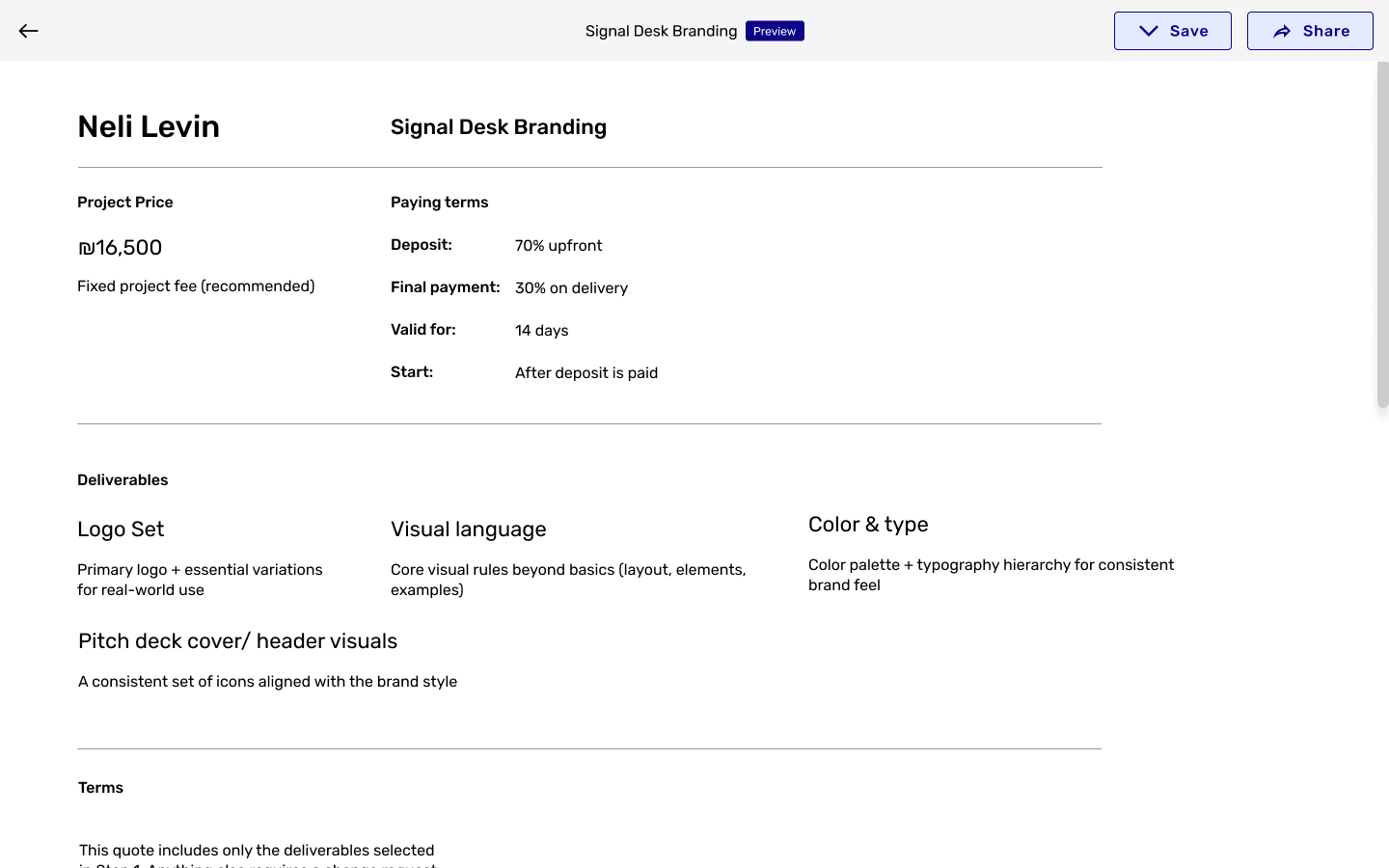Click 'A consistent set of icons' description
The width and height of the screenshot is (1389, 868).
pyautogui.click(x=267, y=682)
